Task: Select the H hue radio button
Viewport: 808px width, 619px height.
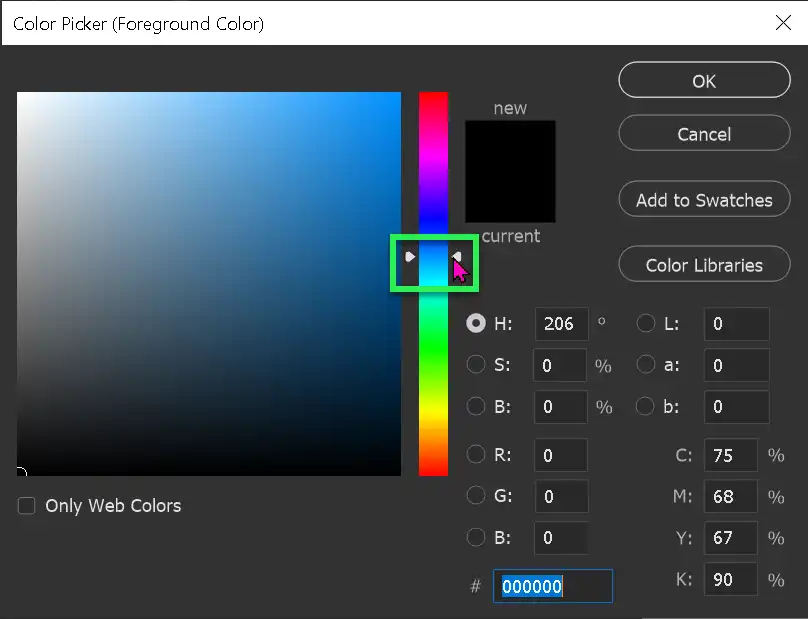Action: tap(477, 323)
